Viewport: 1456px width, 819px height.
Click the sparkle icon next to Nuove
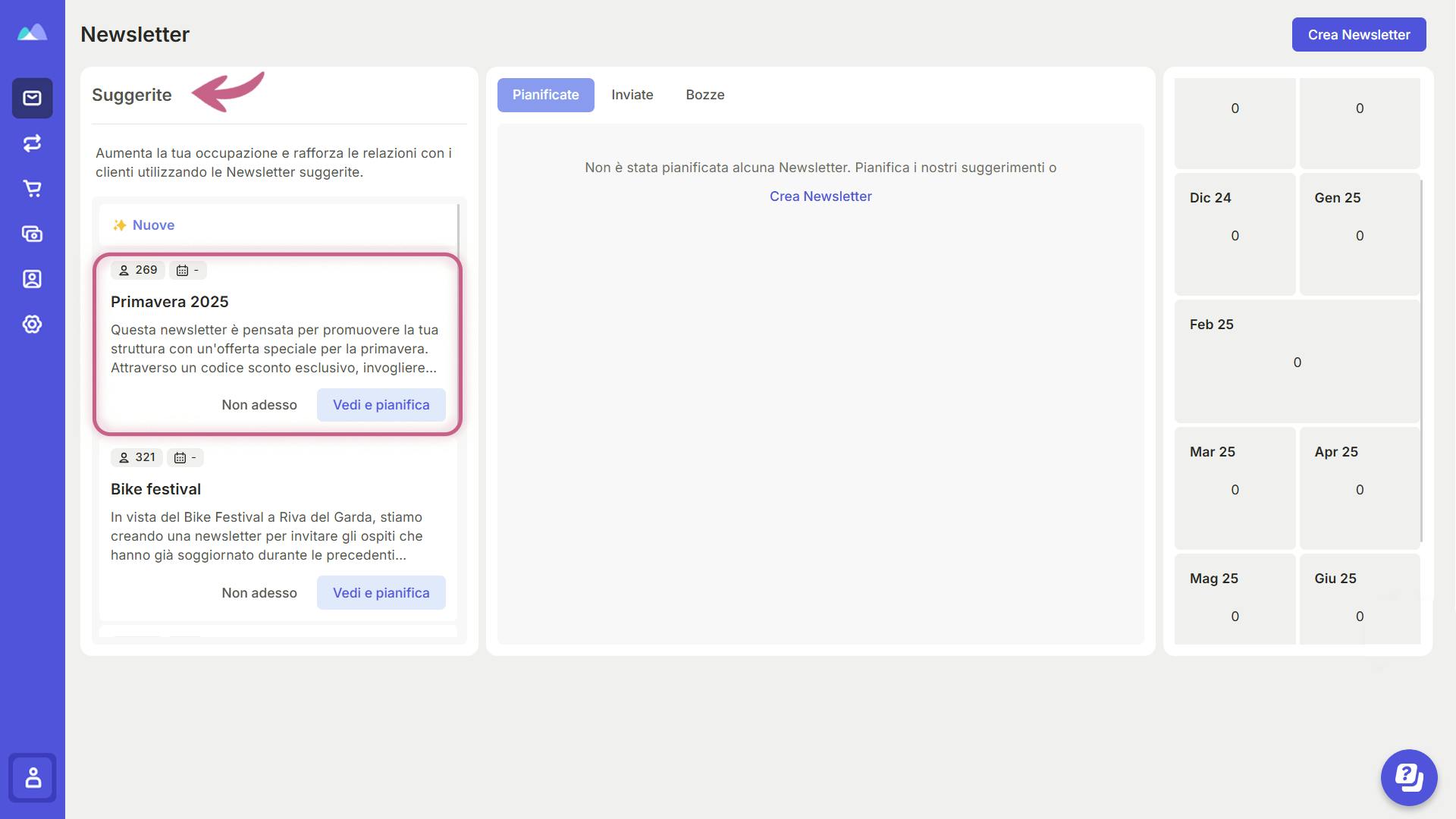[119, 225]
